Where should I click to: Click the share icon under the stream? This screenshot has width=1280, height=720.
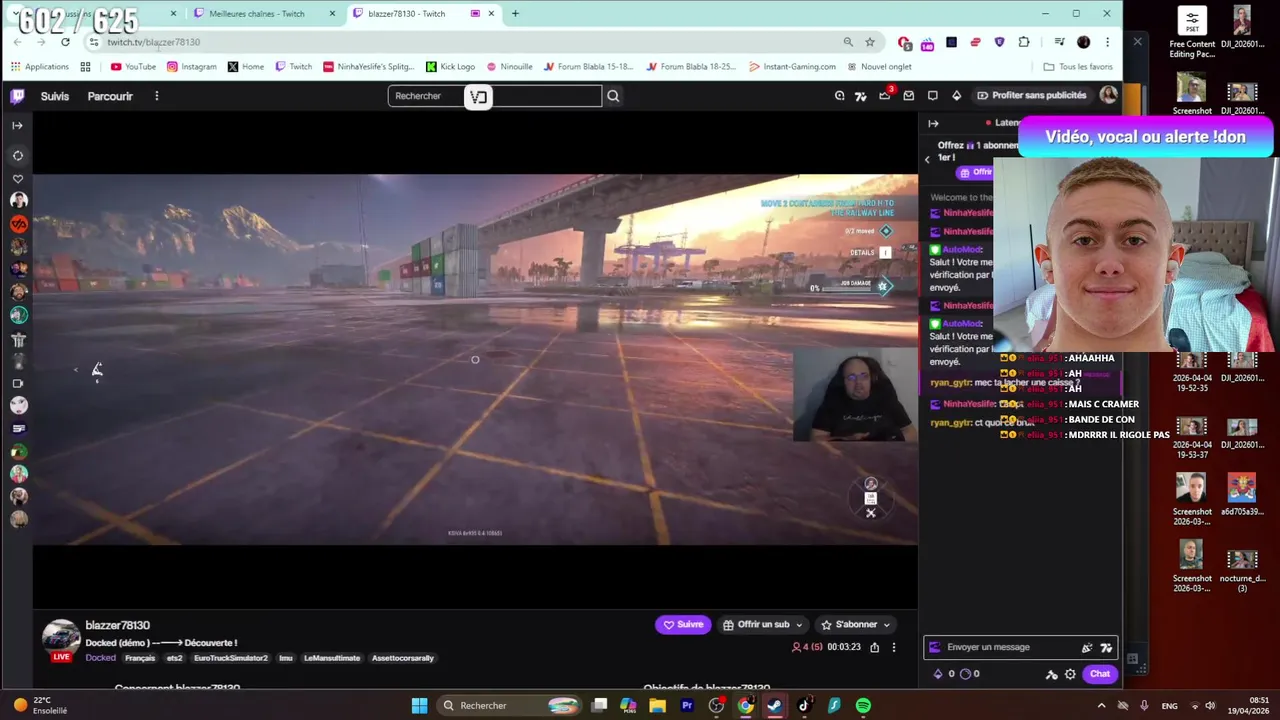[x=874, y=647]
